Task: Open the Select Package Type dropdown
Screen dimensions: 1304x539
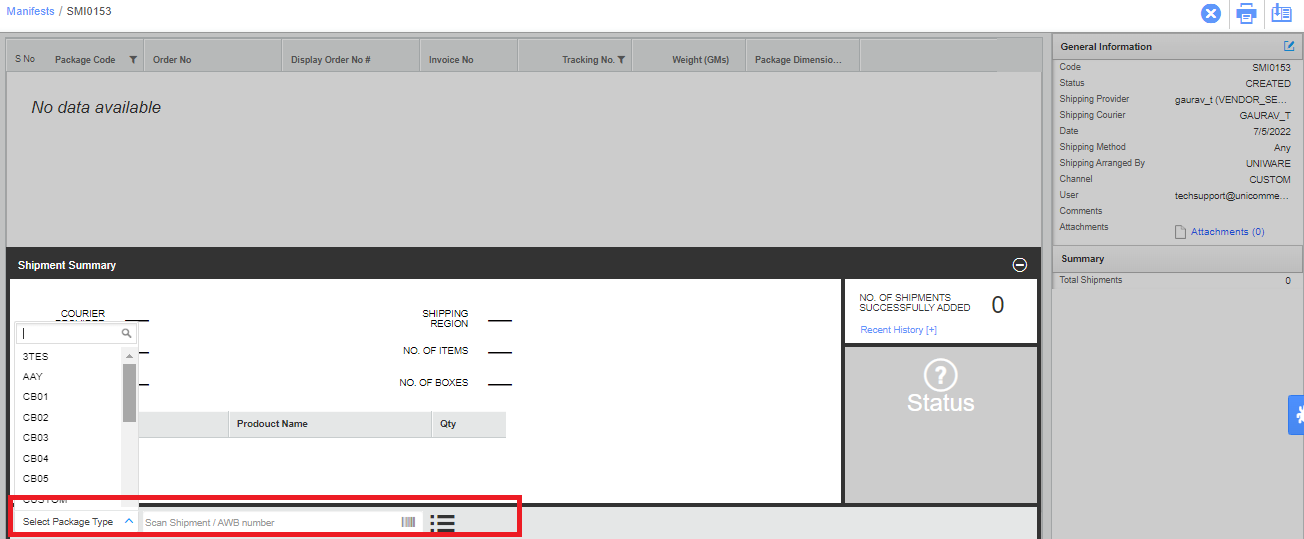Action: point(76,522)
